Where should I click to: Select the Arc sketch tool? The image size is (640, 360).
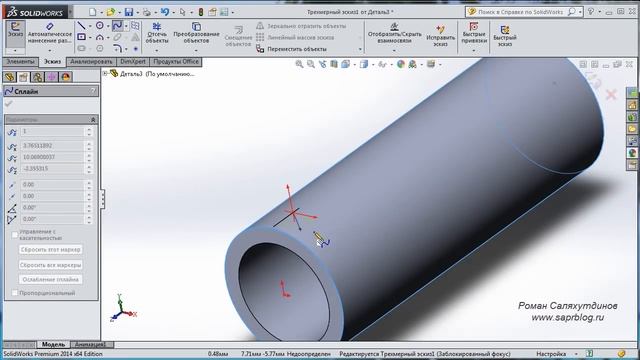100,37
